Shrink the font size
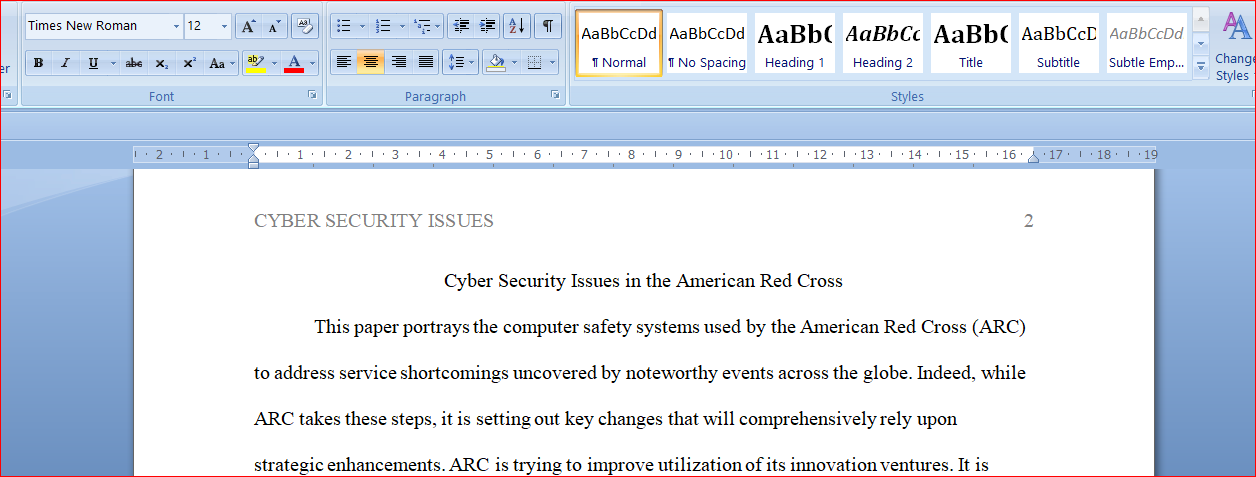The height and width of the screenshot is (477, 1256). tap(274, 26)
